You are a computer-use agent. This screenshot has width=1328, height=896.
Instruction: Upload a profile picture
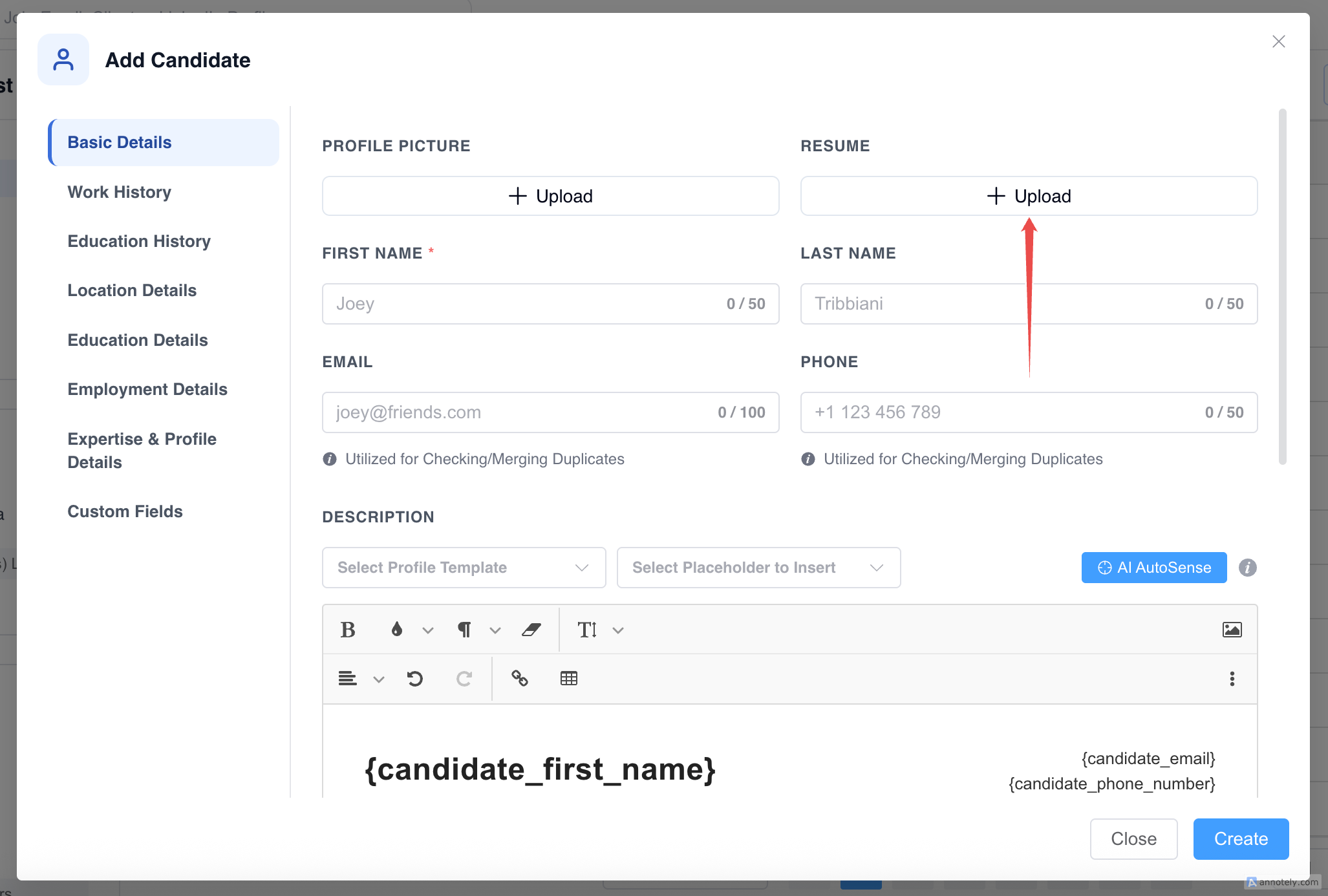551,196
